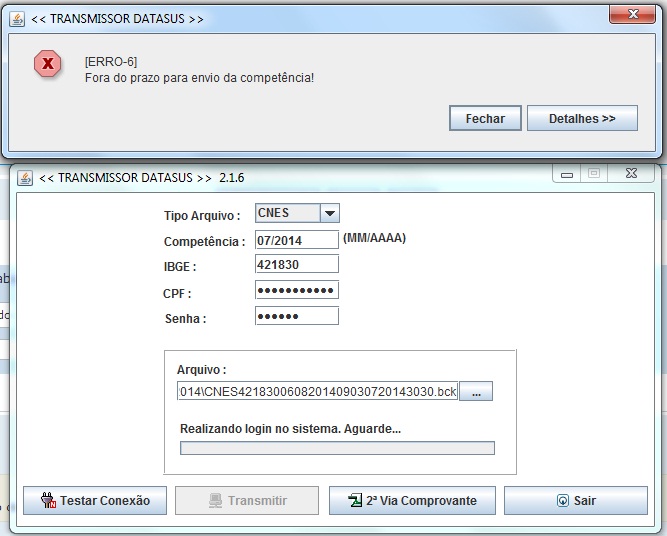Click the login progress bar
Viewport: 667px width, 536px height.
pos(337,448)
